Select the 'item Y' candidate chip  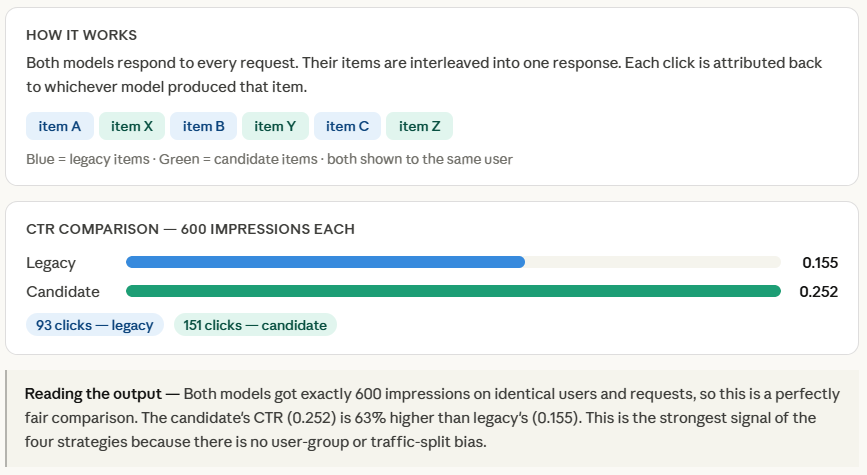tap(275, 126)
